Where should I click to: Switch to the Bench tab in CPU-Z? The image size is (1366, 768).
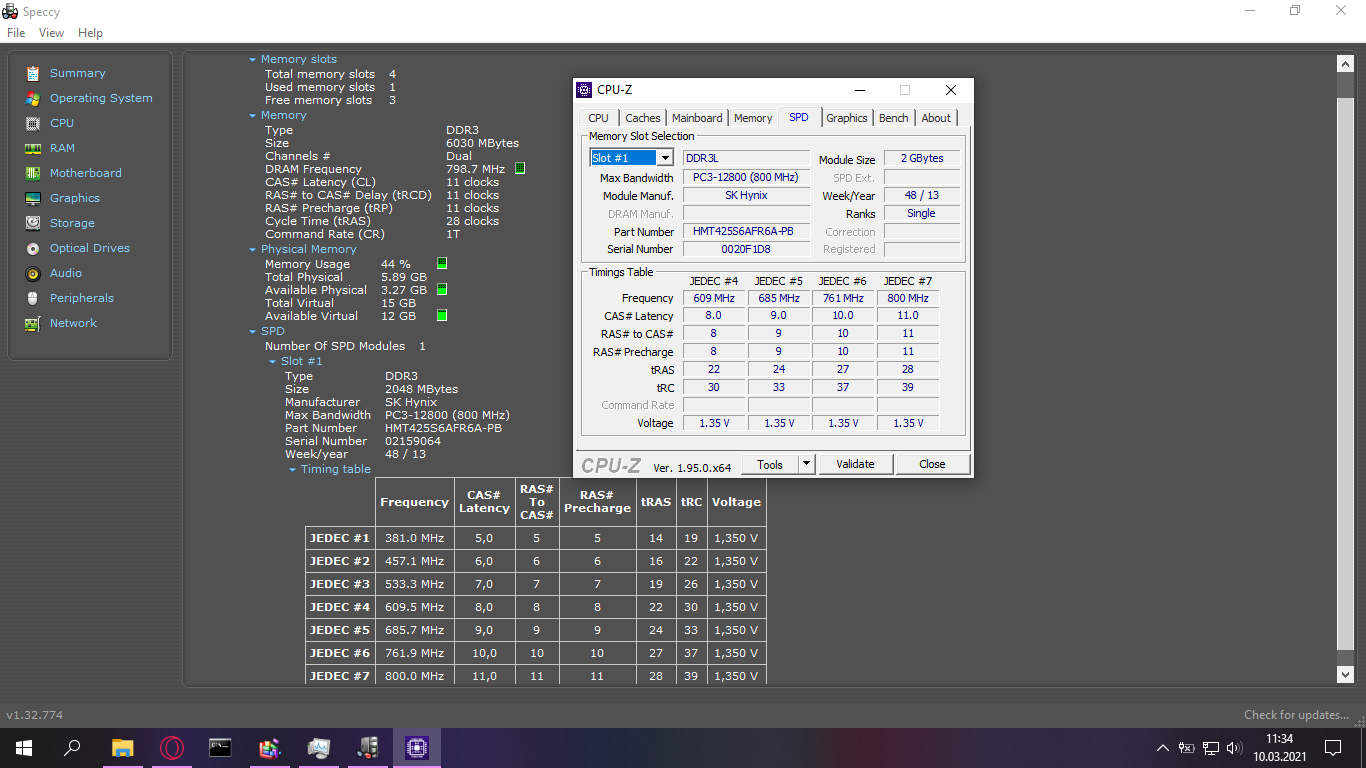894,118
